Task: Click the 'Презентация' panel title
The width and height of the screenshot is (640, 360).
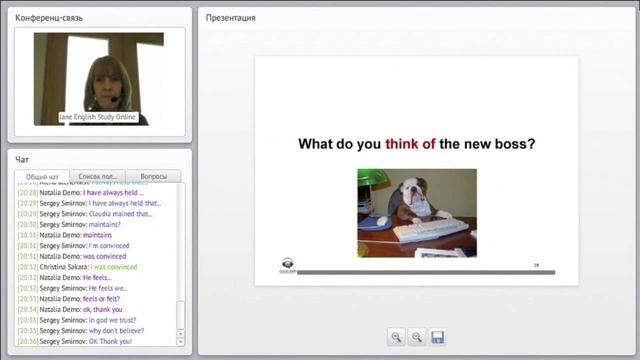Action: click(x=231, y=18)
